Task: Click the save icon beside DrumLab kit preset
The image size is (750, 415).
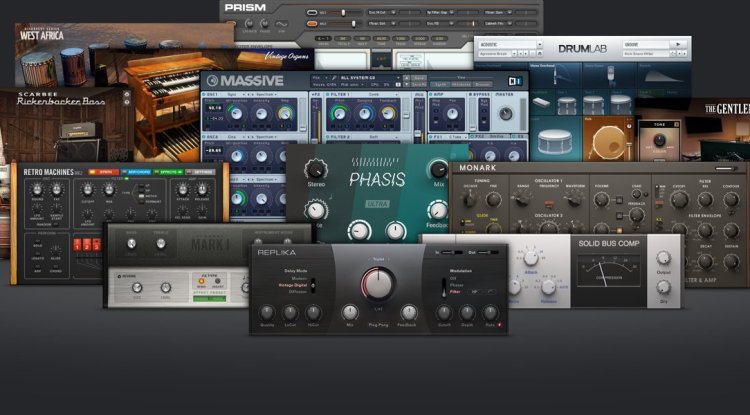Action: tap(540, 54)
